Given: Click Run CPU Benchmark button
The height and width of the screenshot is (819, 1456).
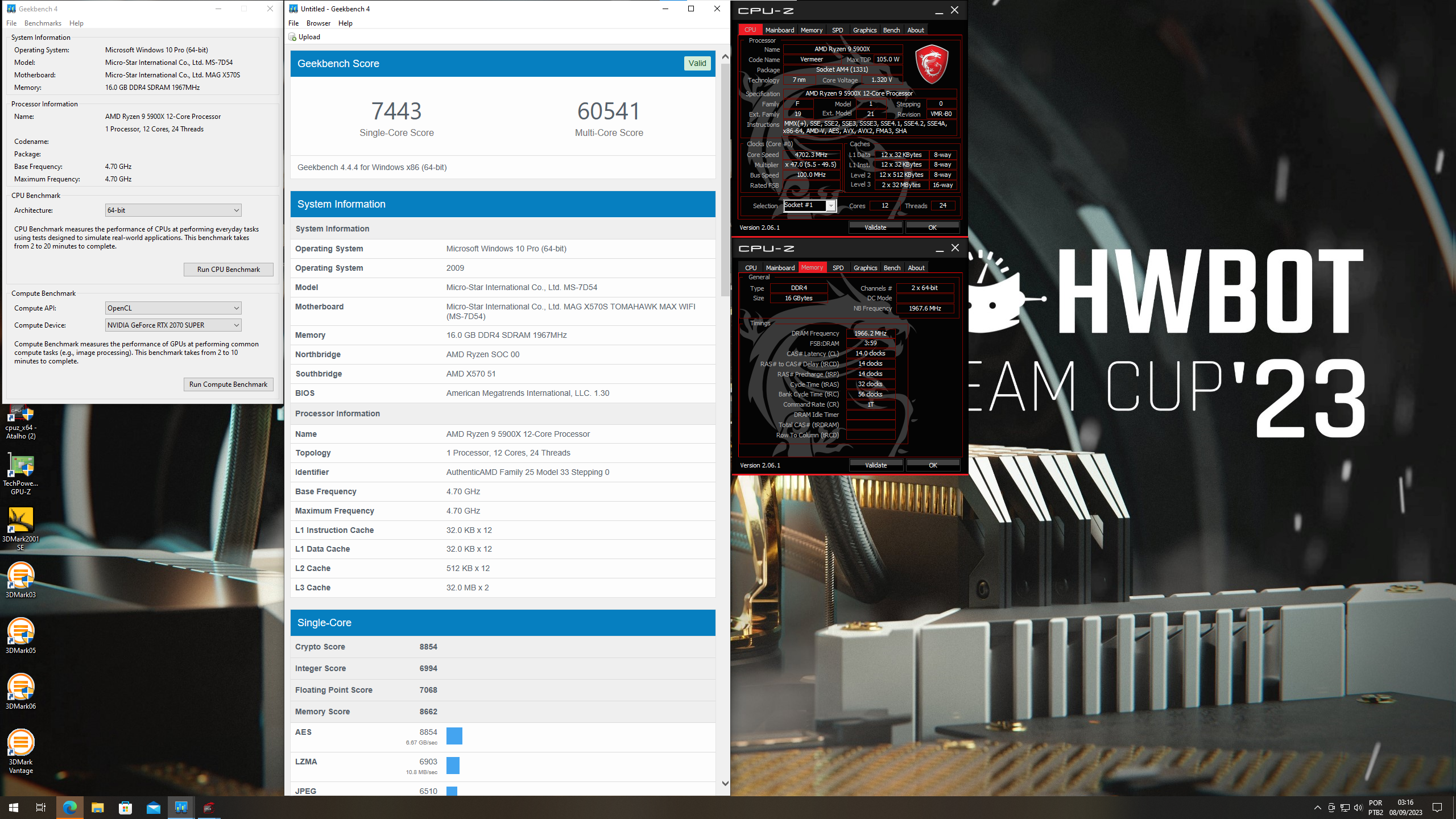Looking at the screenshot, I should tap(229, 270).
